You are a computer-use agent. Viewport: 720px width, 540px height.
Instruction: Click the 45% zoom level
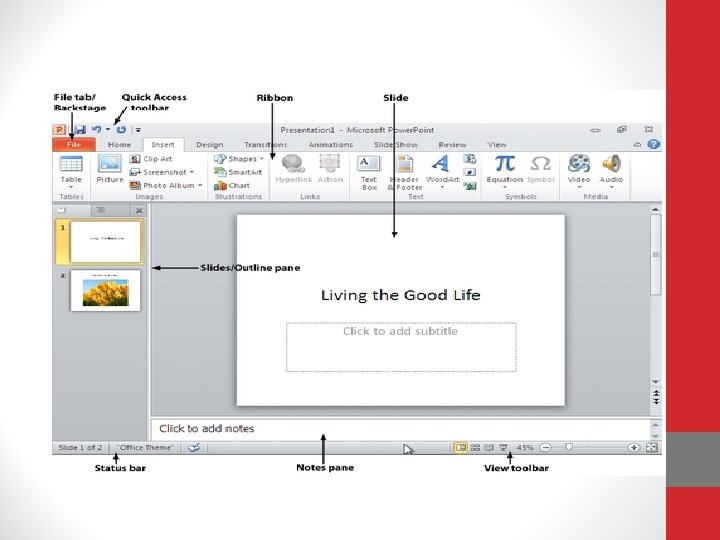[x=525, y=447]
